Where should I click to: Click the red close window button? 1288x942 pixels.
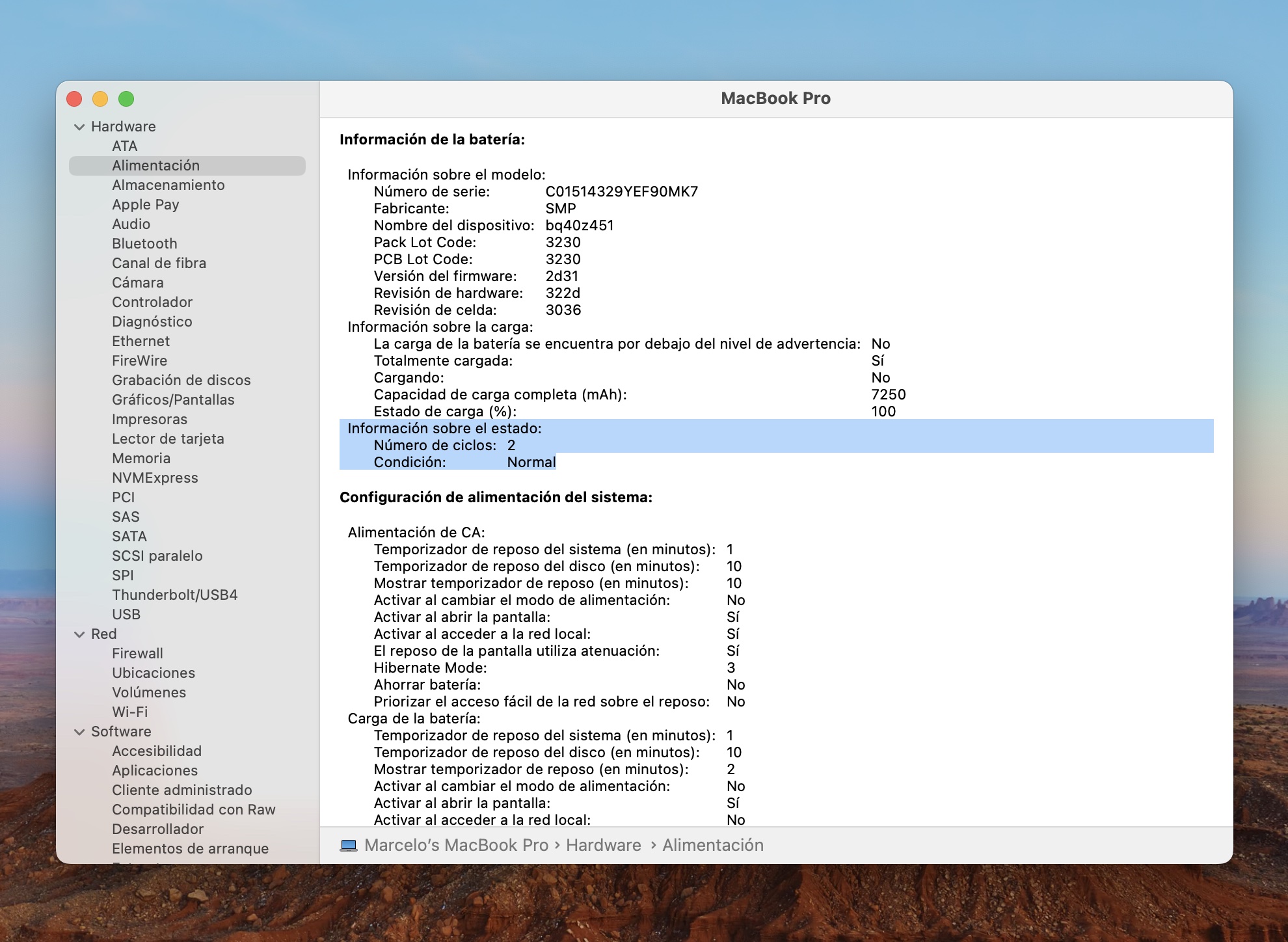pos(74,99)
